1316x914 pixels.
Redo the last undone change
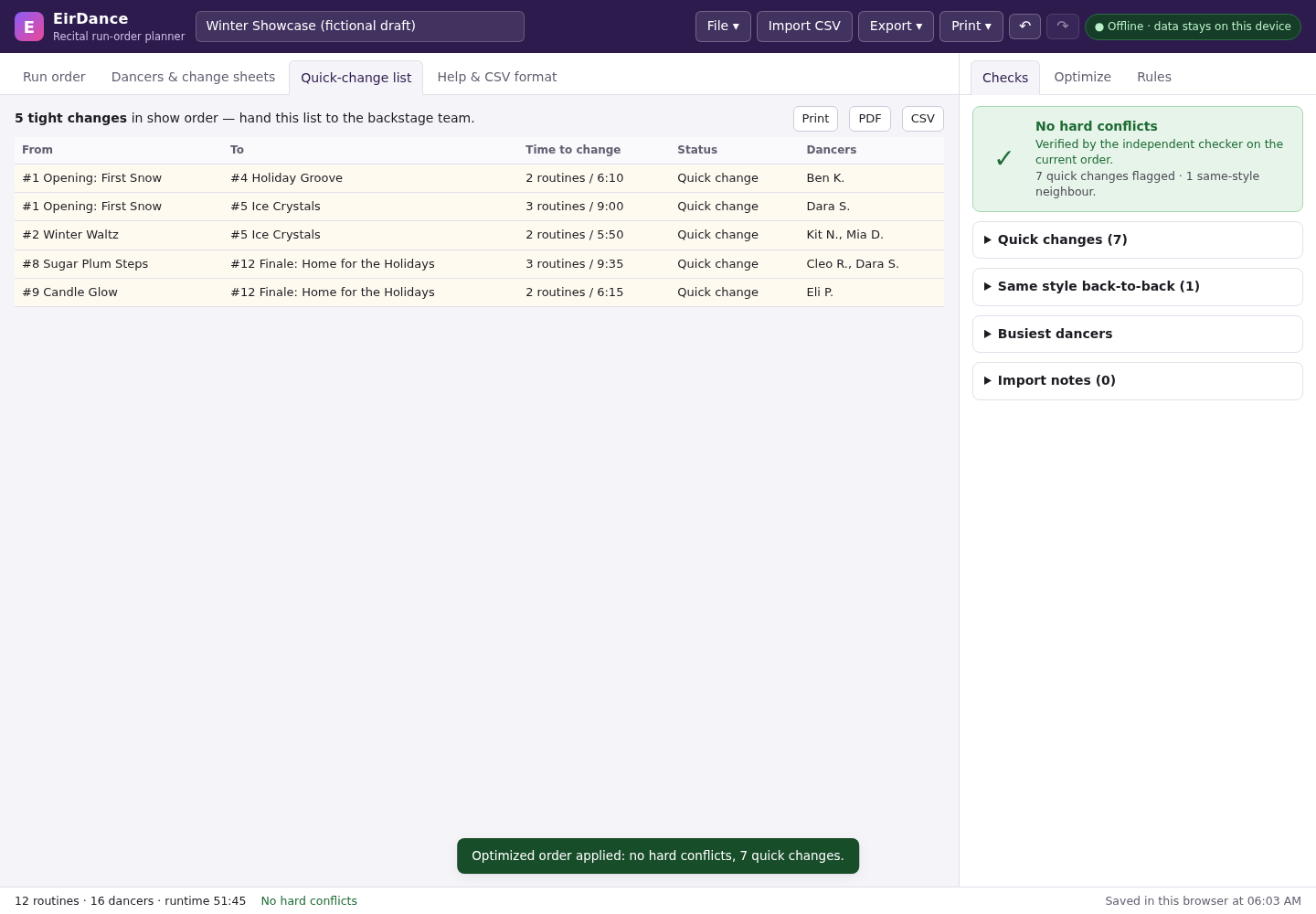(x=1063, y=27)
